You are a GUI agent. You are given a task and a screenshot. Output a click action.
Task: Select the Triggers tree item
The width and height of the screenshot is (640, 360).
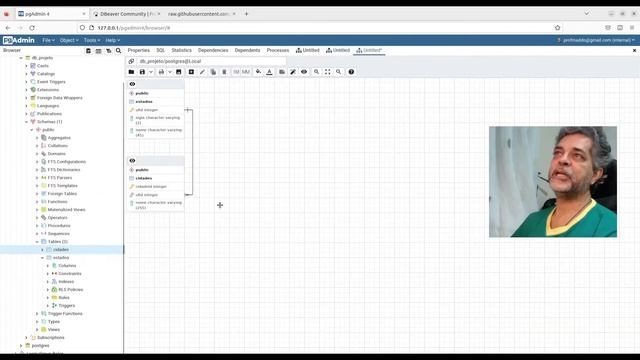click(67, 306)
